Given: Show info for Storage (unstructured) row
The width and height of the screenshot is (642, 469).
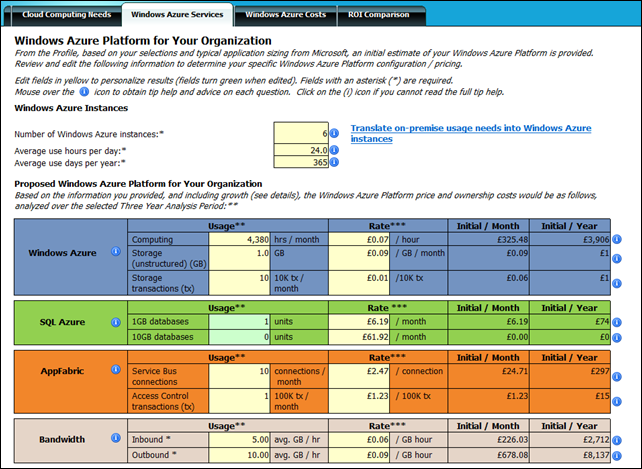Looking at the screenshot, I should (x=617, y=258).
